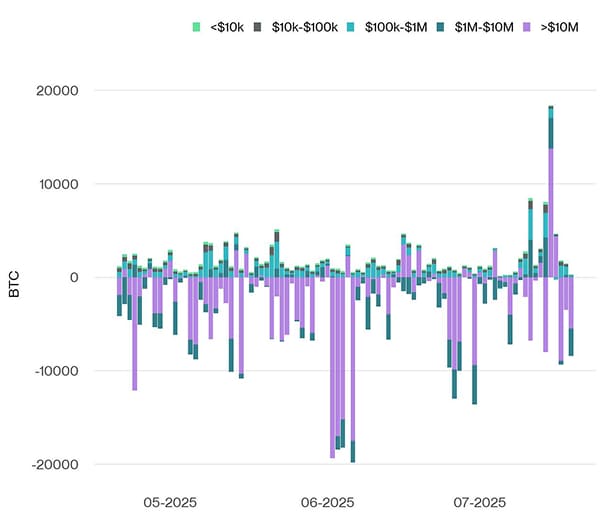The width and height of the screenshot is (610, 523).
Task: Click the 0 y-axis label
Action: pyautogui.click(x=74, y=277)
